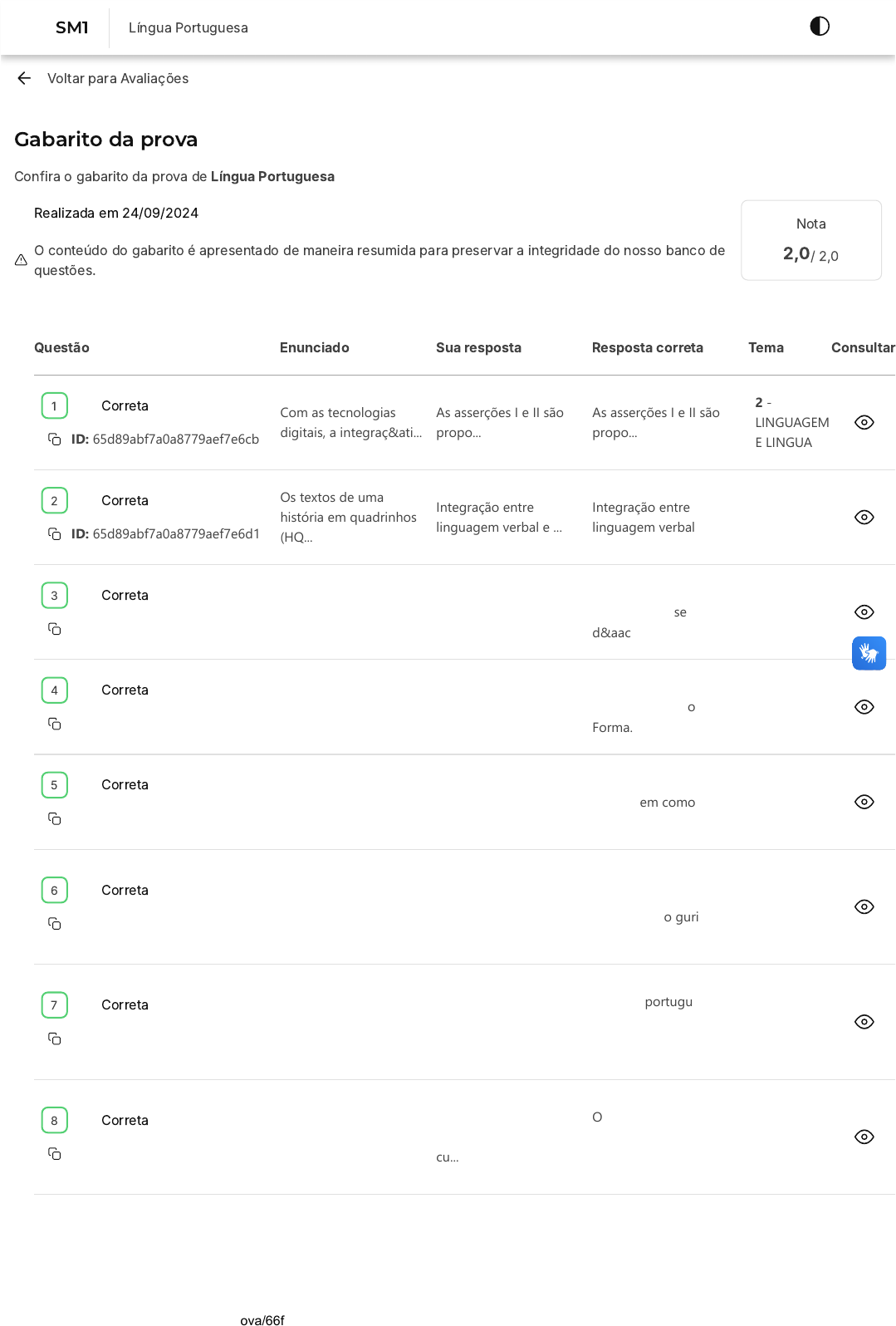Image resolution: width=896 pixels, height=1326 pixels.
Task: Click the SM1 logo
Action: 72,27
